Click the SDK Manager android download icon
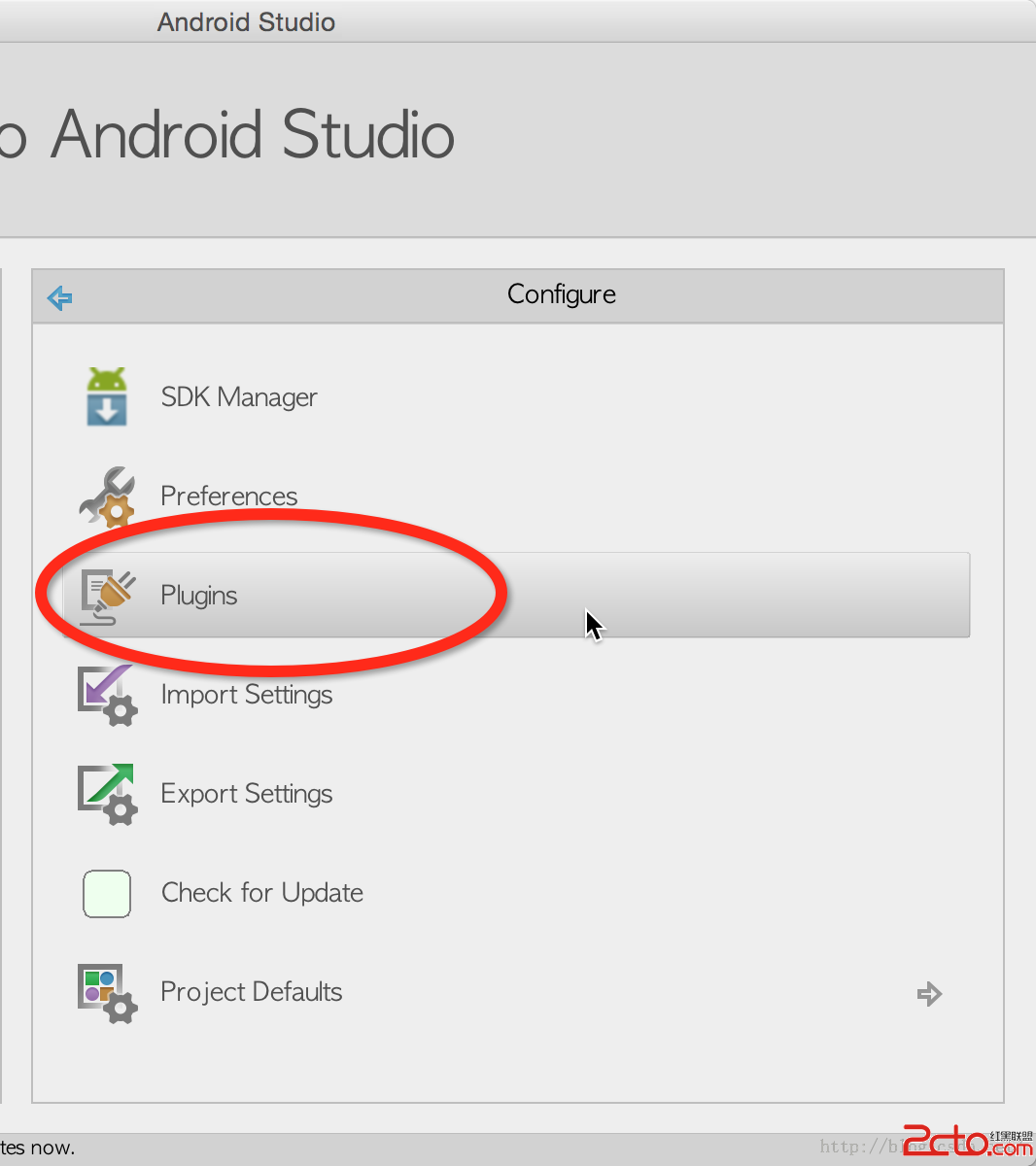 [107, 396]
